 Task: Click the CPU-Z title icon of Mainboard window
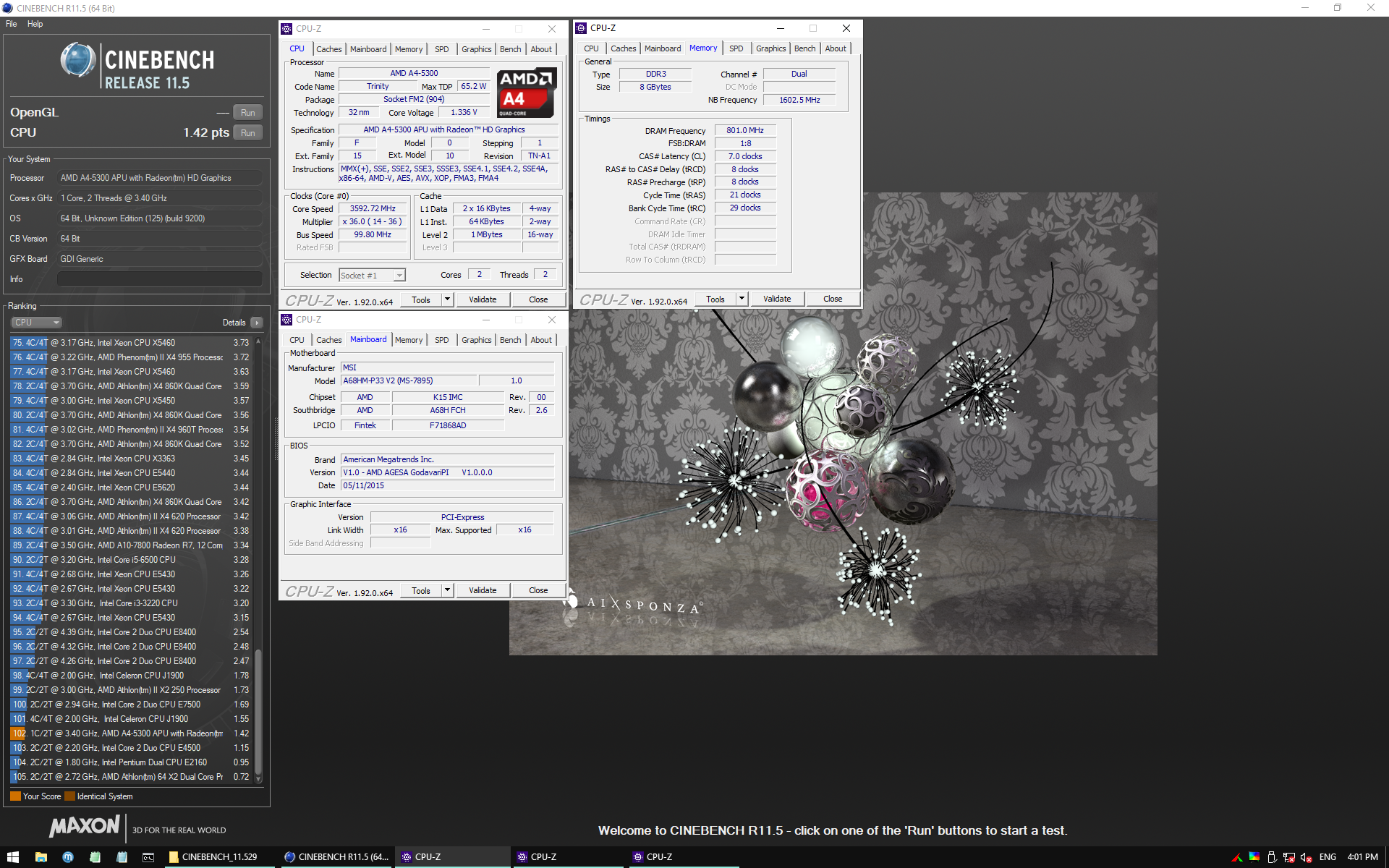click(286, 320)
